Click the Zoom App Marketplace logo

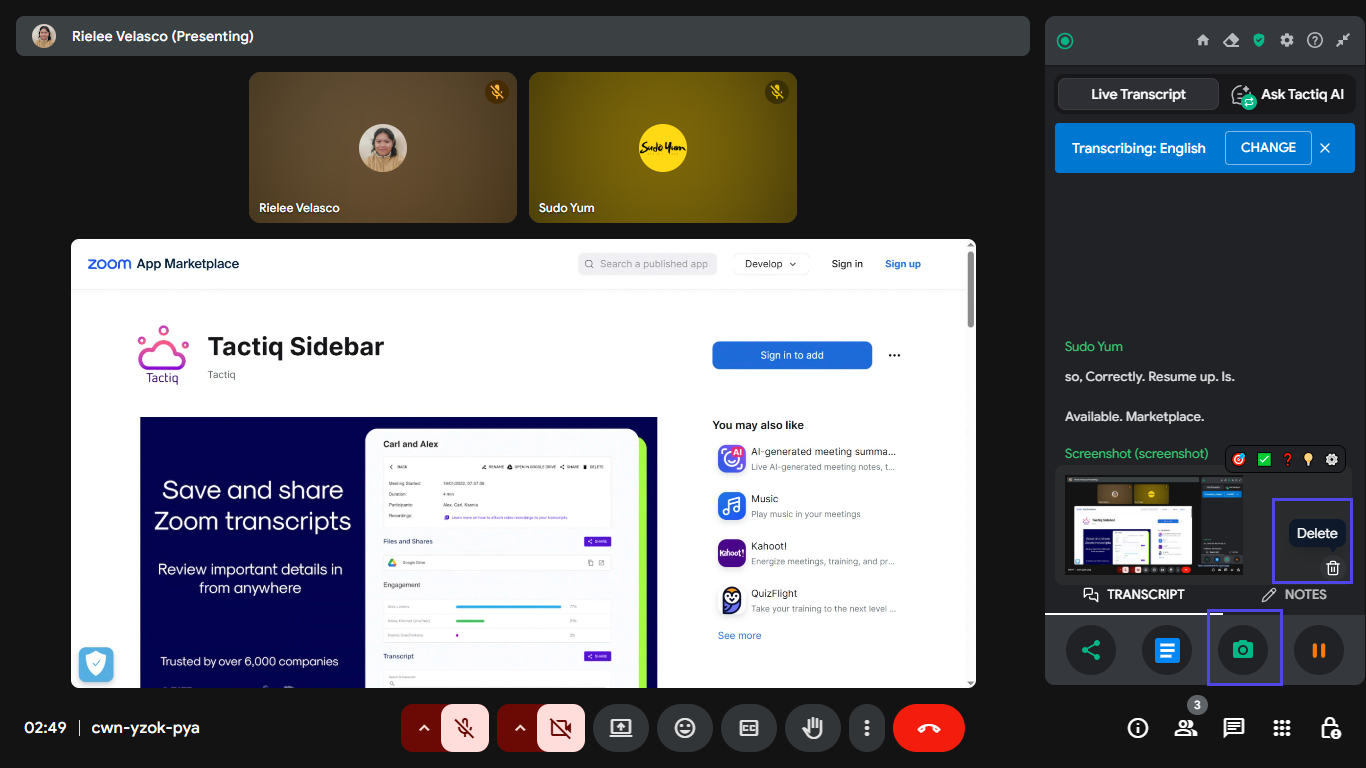[x=163, y=264]
